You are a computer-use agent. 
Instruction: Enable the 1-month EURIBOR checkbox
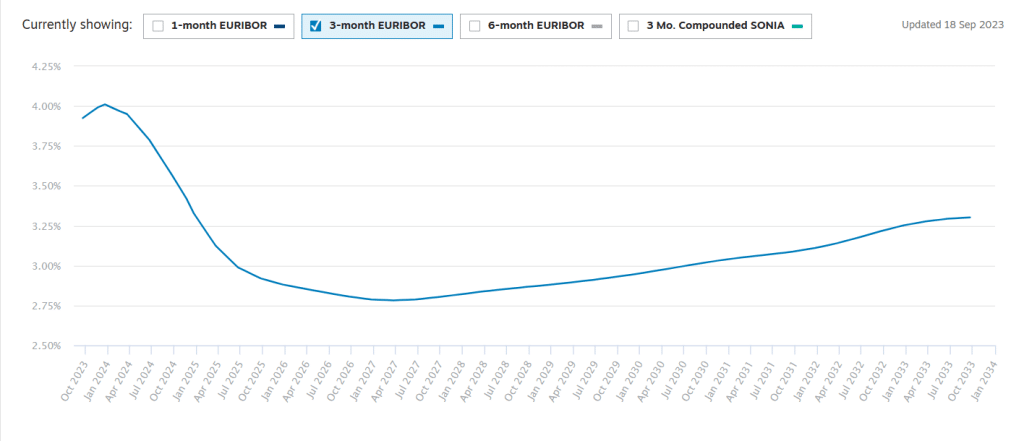(158, 26)
